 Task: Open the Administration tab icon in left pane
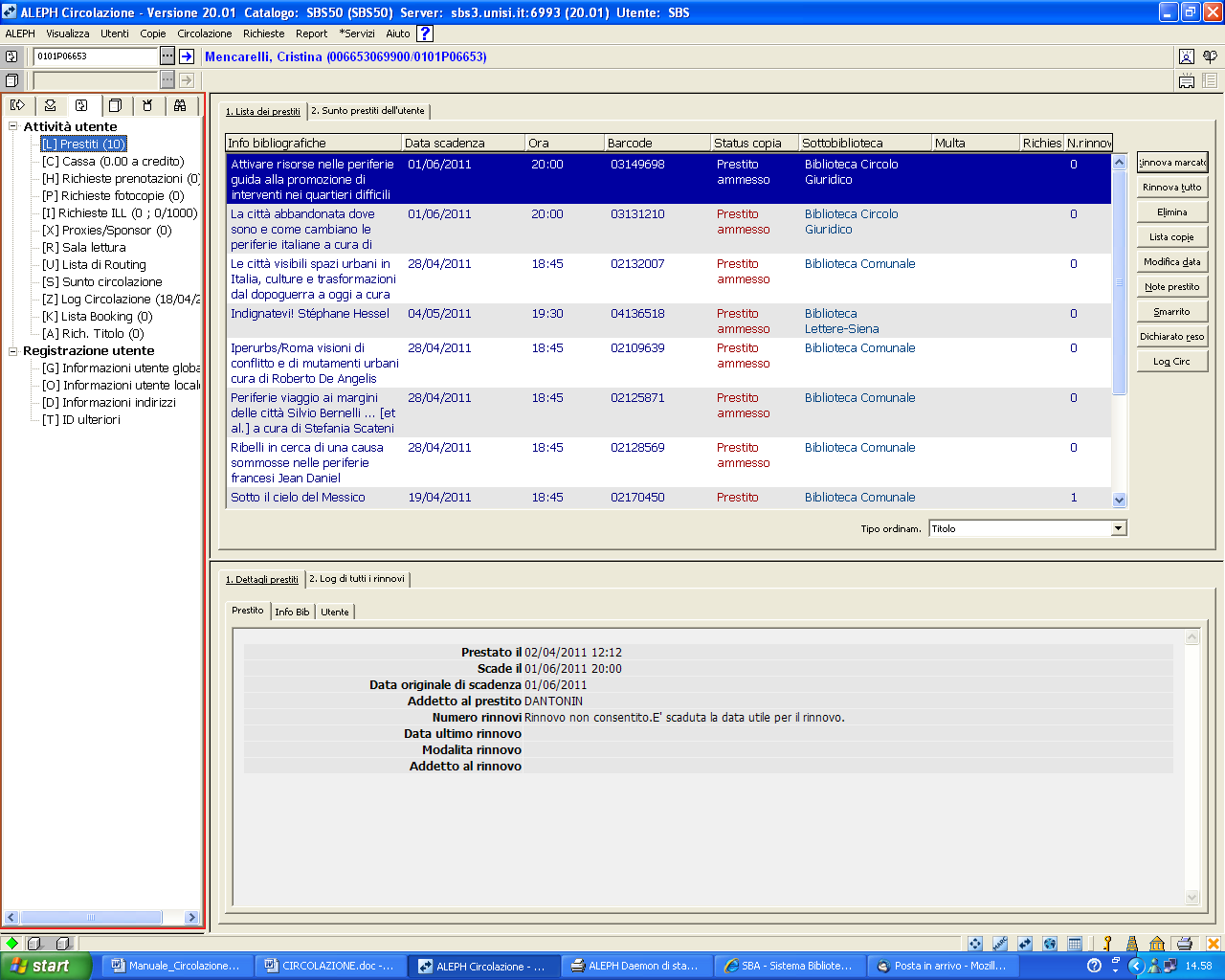pyautogui.click(x=147, y=105)
